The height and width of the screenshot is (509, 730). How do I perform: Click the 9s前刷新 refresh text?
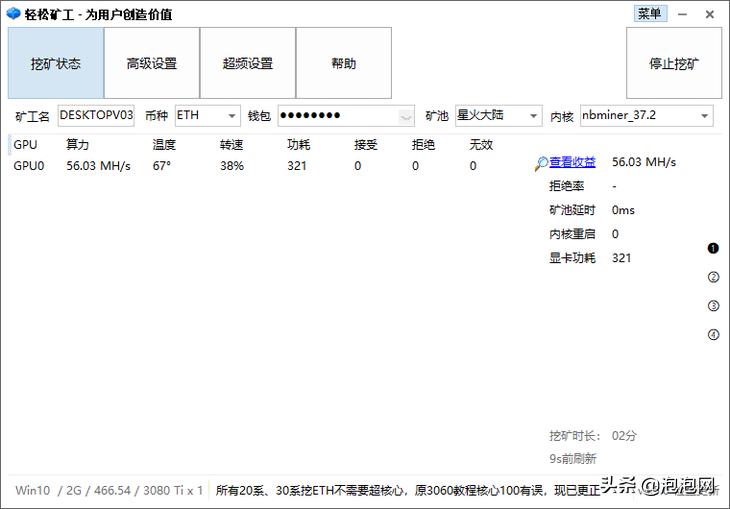pyautogui.click(x=573, y=459)
